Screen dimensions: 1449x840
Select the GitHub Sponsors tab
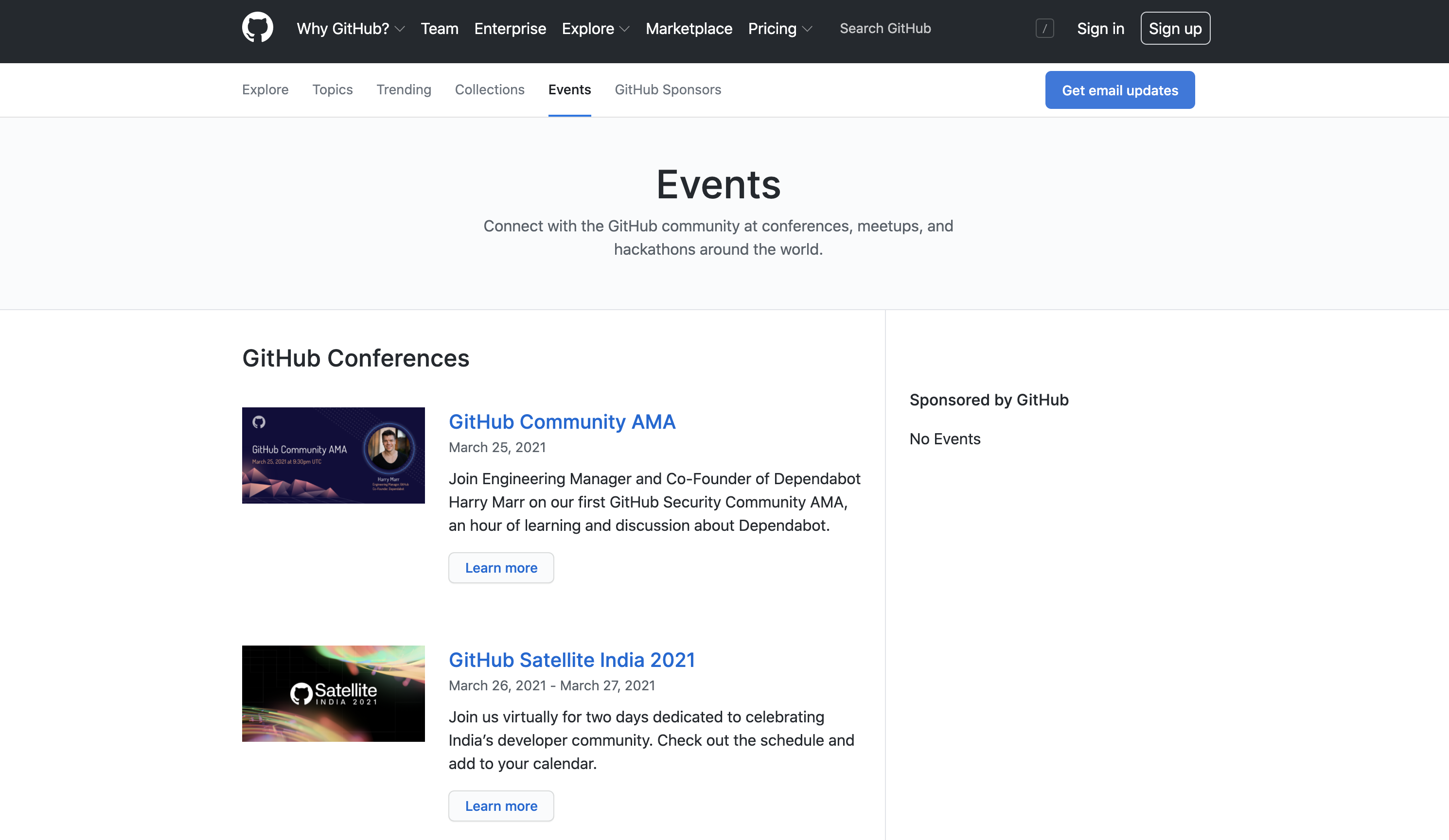(x=667, y=90)
